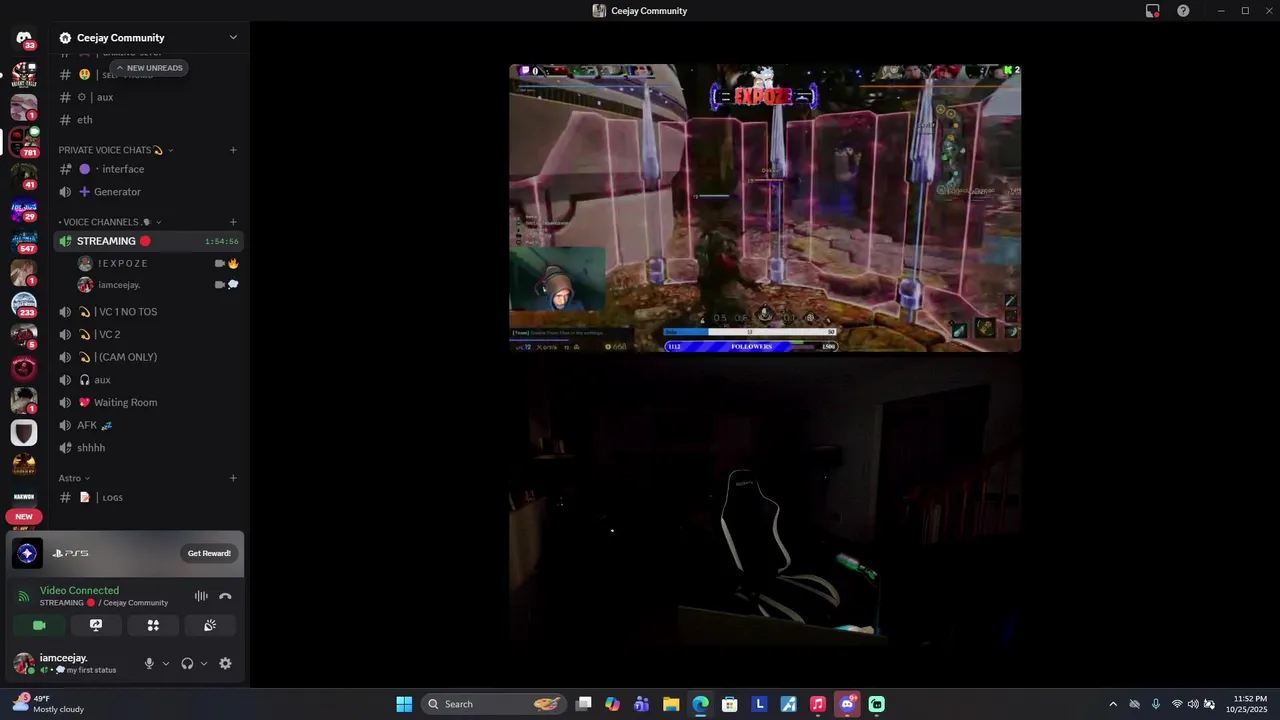This screenshot has height=720, width=1280.
Task: Collapse PRIVATE VOICE CHATS category
Action: [116, 150]
